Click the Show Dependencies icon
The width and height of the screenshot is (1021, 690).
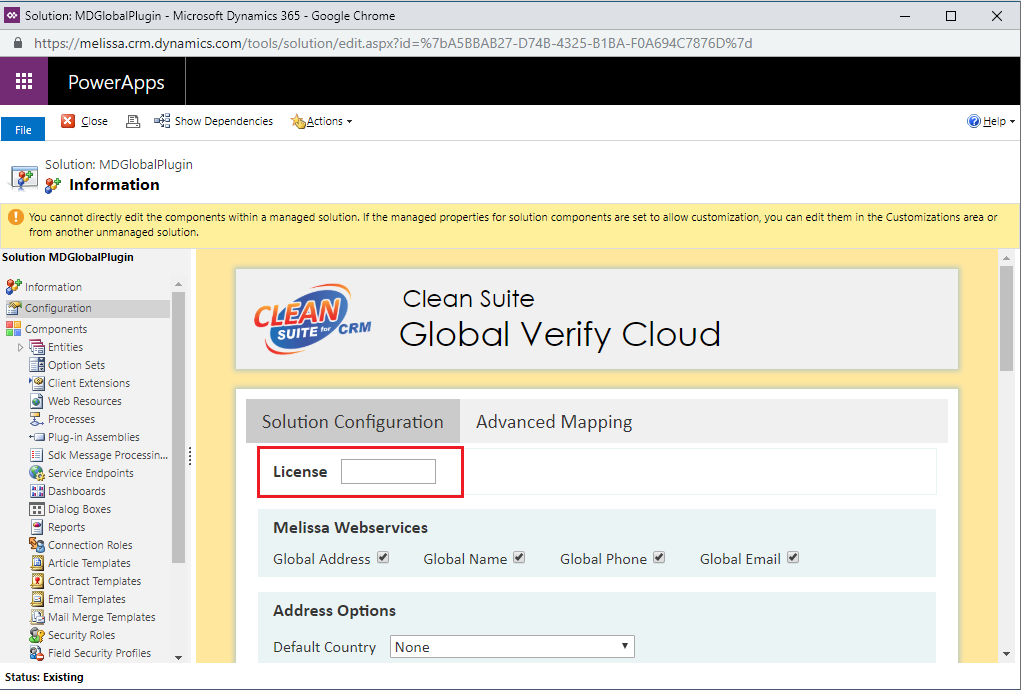(161, 121)
